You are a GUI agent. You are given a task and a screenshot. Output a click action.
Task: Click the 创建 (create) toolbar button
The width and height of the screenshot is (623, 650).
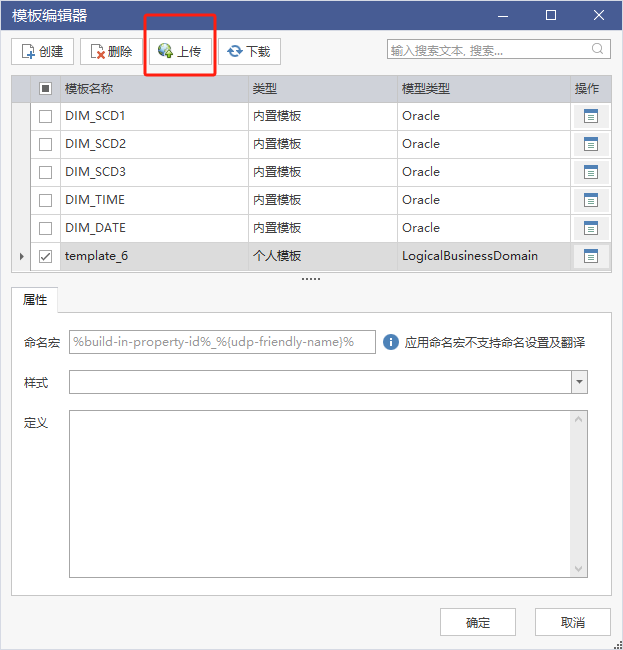pos(42,51)
